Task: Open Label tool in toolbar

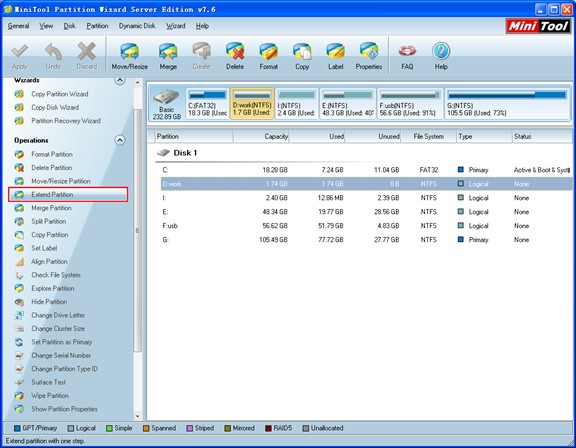Action: pyautogui.click(x=335, y=56)
